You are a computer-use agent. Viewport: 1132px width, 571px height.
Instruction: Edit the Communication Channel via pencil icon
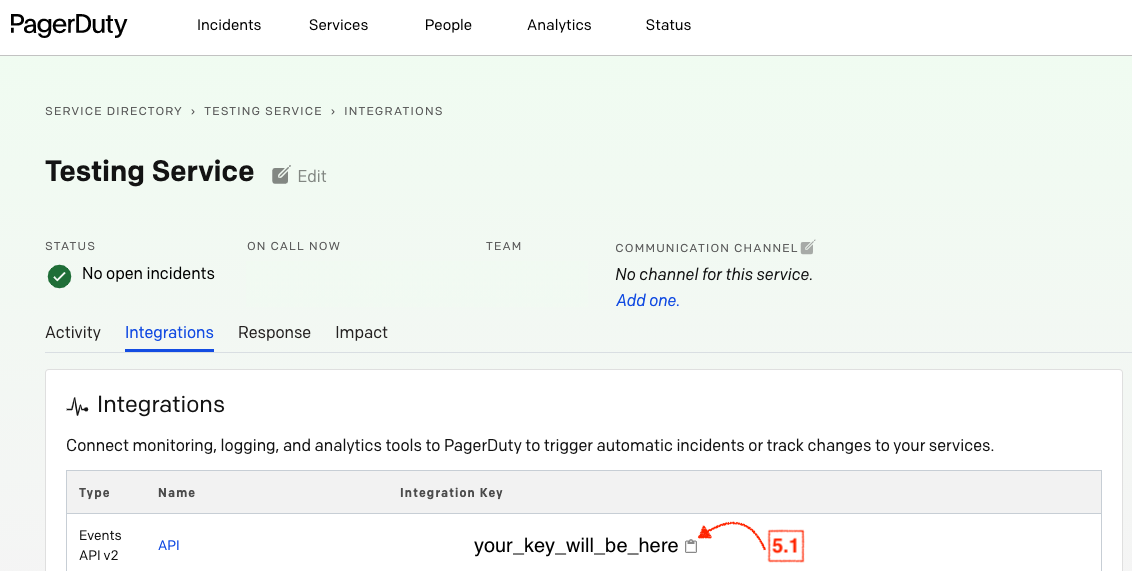pyautogui.click(x=808, y=247)
